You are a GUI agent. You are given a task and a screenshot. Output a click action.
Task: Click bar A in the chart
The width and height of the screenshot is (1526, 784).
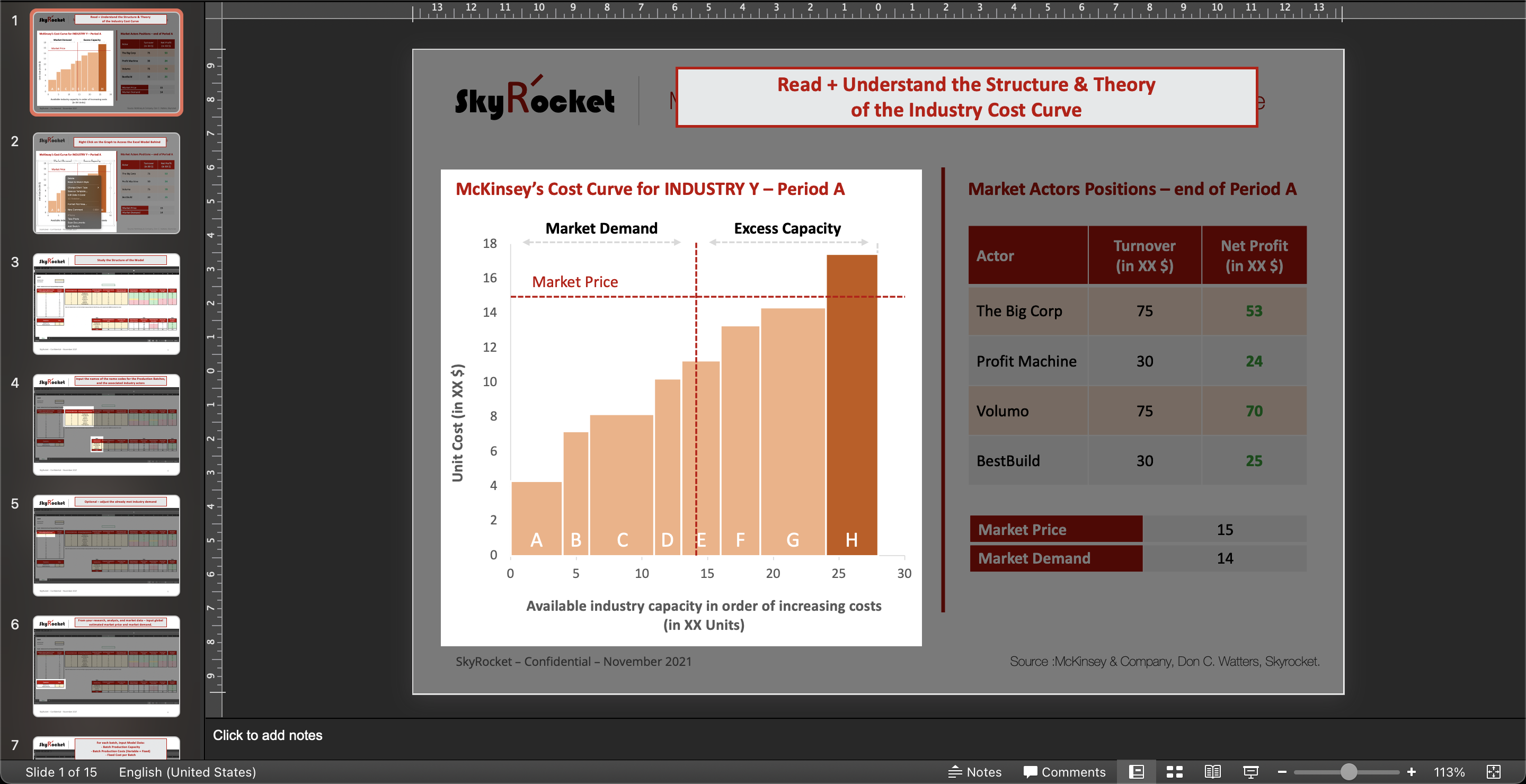(x=536, y=518)
